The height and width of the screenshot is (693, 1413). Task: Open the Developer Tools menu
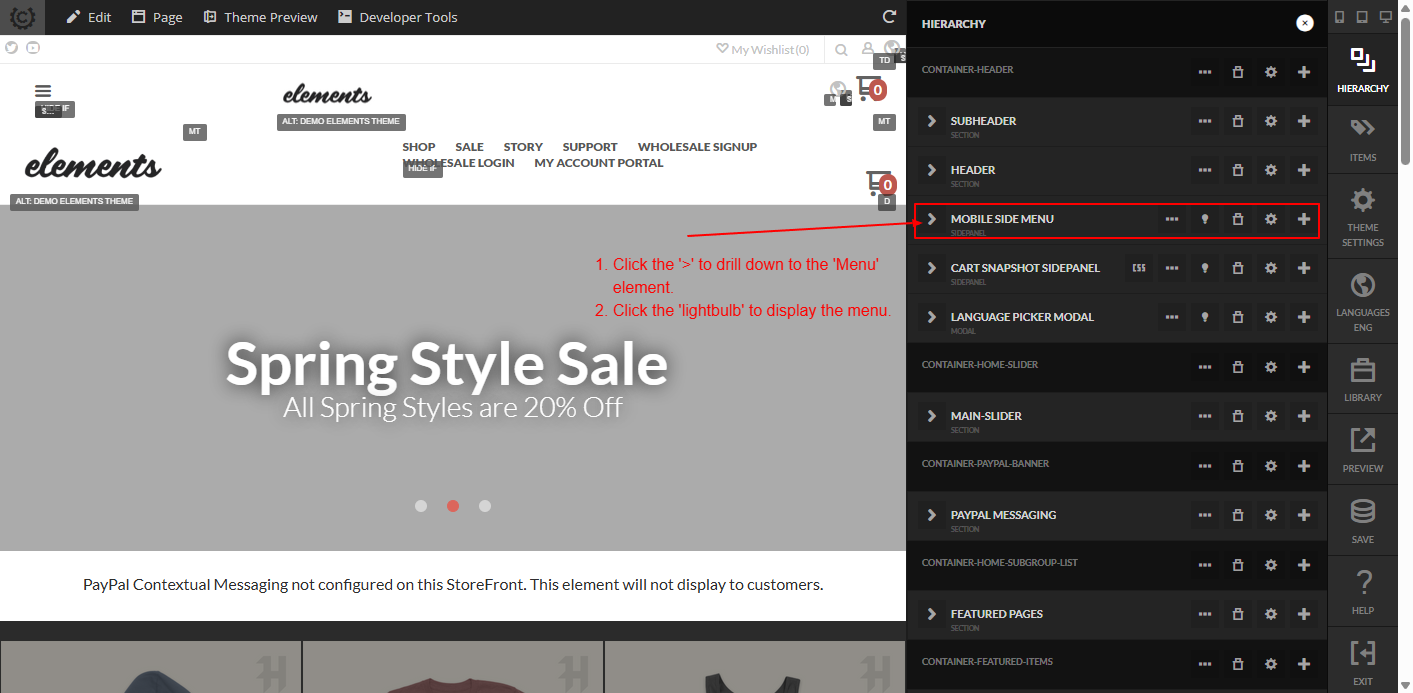click(398, 17)
